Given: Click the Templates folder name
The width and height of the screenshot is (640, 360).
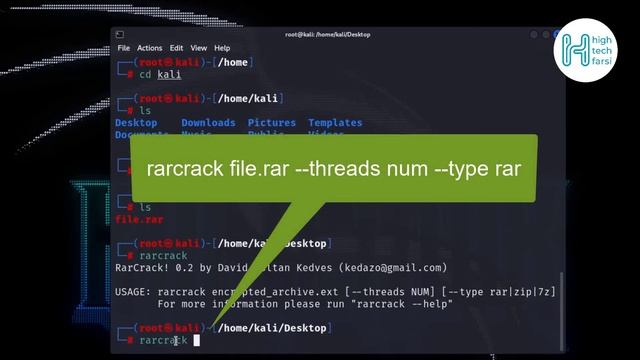Looking at the screenshot, I should point(335,123).
